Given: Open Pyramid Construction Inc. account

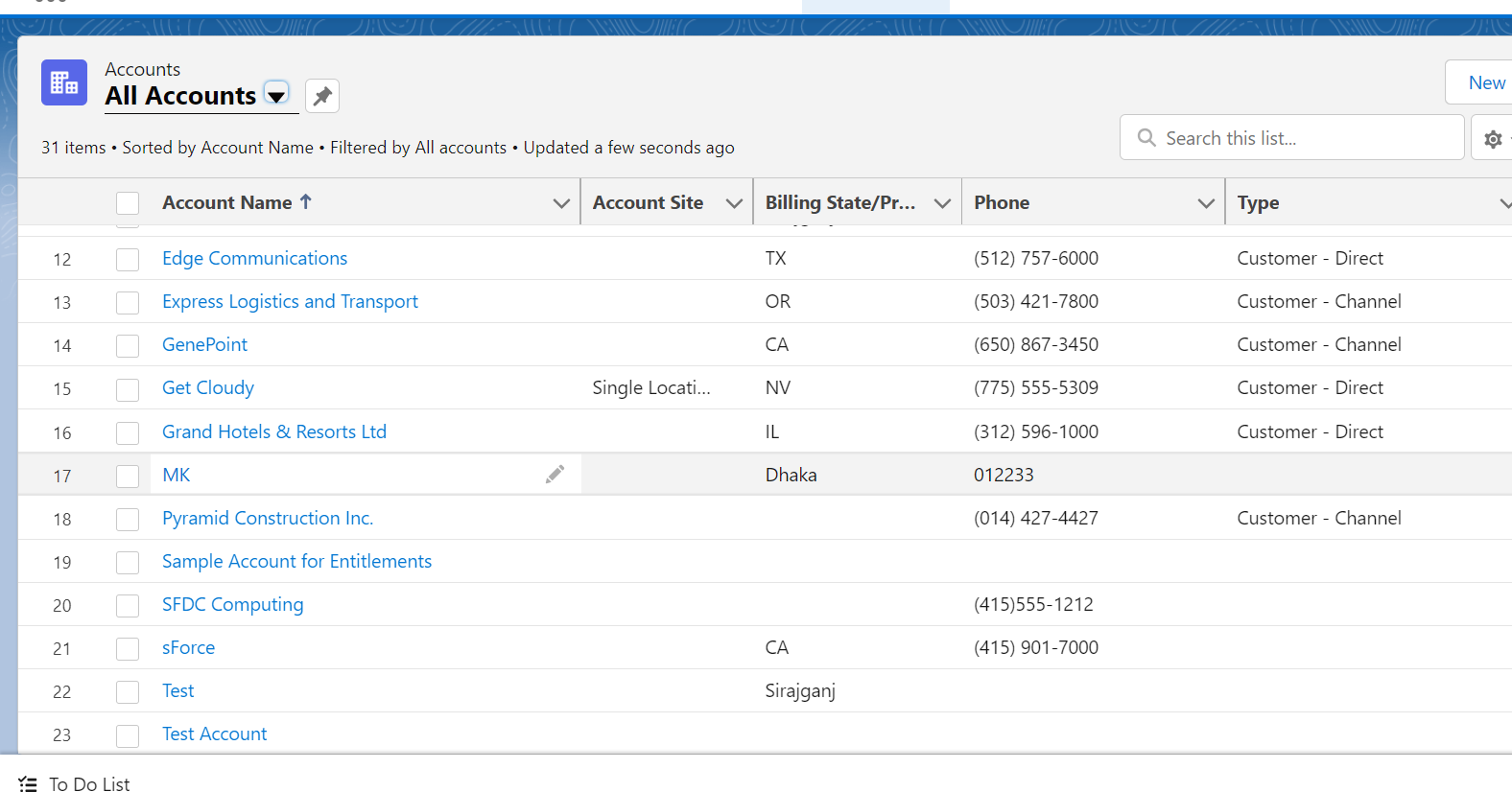Looking at the screenshot, I should [x=268, y=518].
